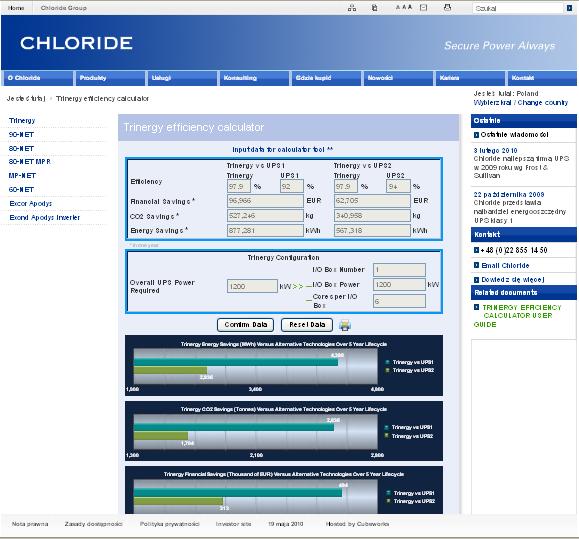Screen dimensions: 579x539
Task: Select 80-NET in left sidebar
Action: point(21,149)
